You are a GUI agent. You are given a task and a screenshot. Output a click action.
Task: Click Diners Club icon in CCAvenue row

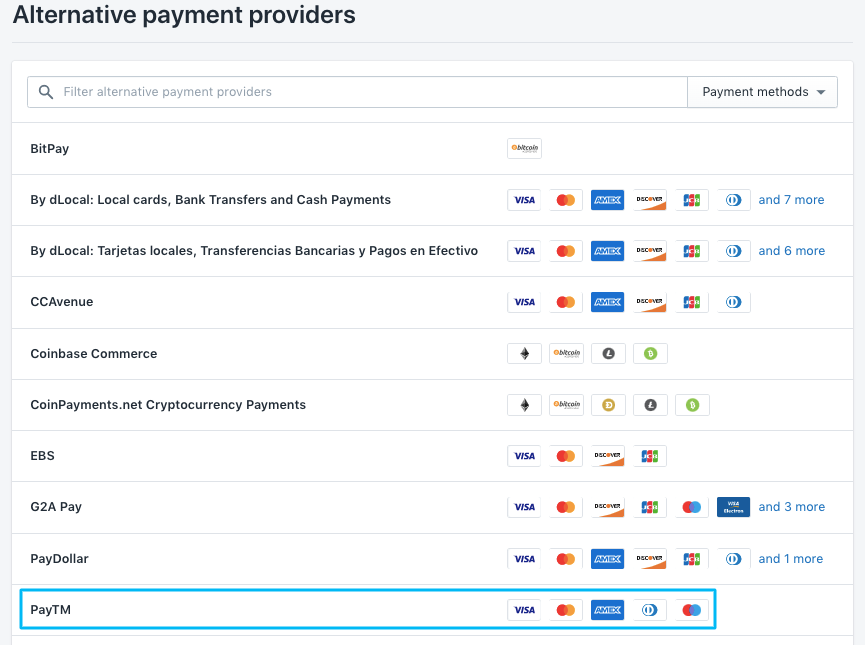[733, 302]
